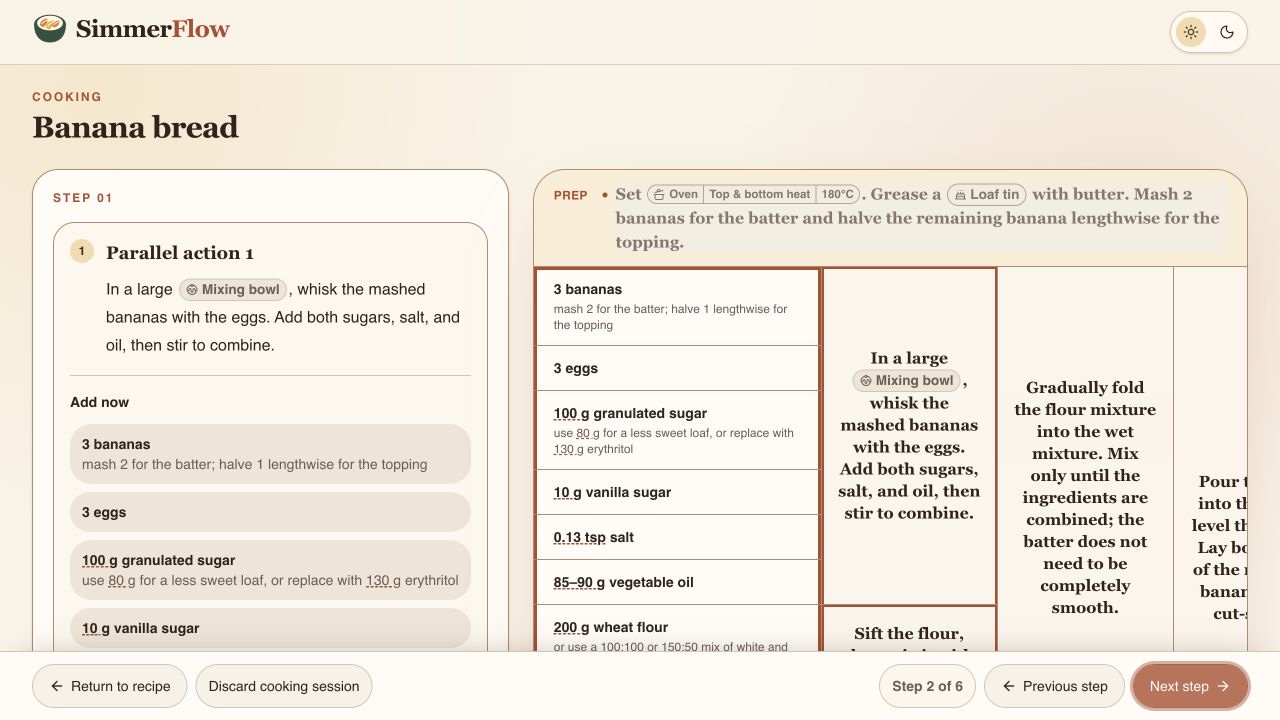Viewport: 1280px width, 720px height.
Task: Click the PREP label
Action: coord(571,195)
